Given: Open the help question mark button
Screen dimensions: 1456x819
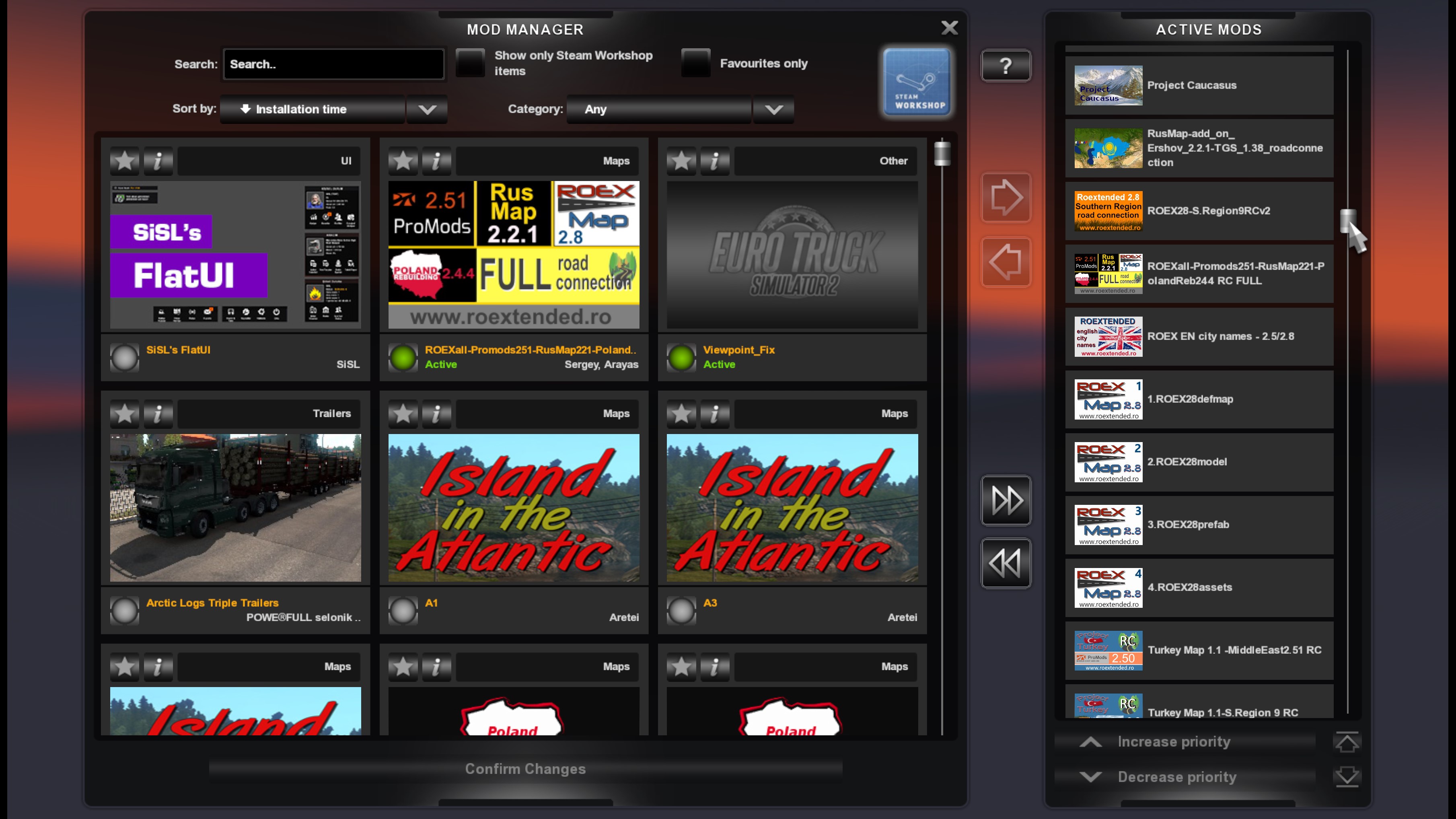Looking at the screenshot, I should click(1006, 66).
